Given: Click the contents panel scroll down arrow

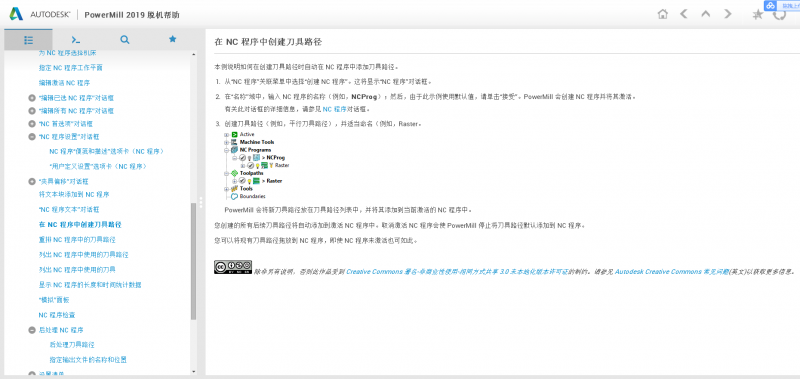Looking at the screenshot, I should [193, 372].
